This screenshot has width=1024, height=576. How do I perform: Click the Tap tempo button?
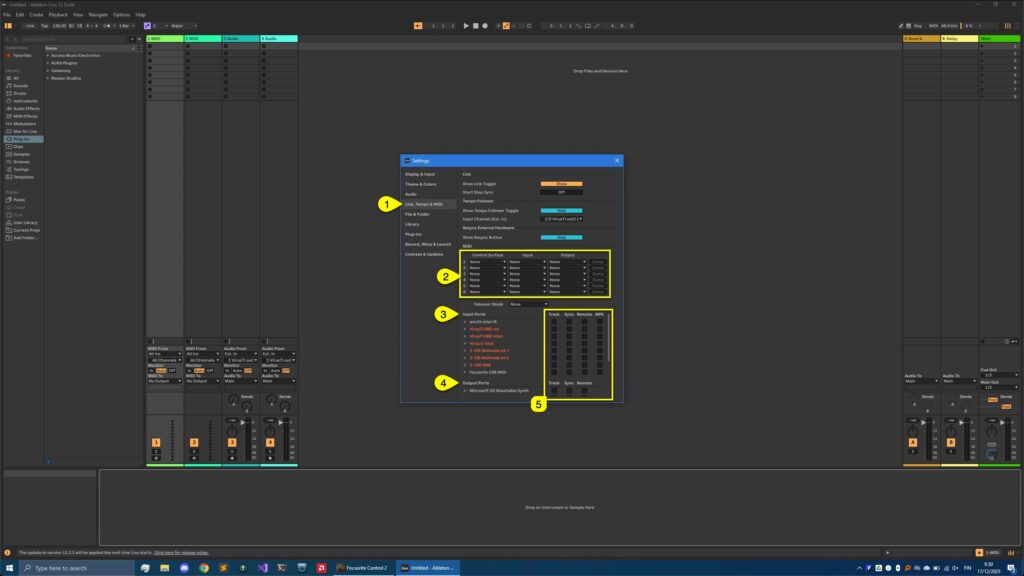(45, 24)
